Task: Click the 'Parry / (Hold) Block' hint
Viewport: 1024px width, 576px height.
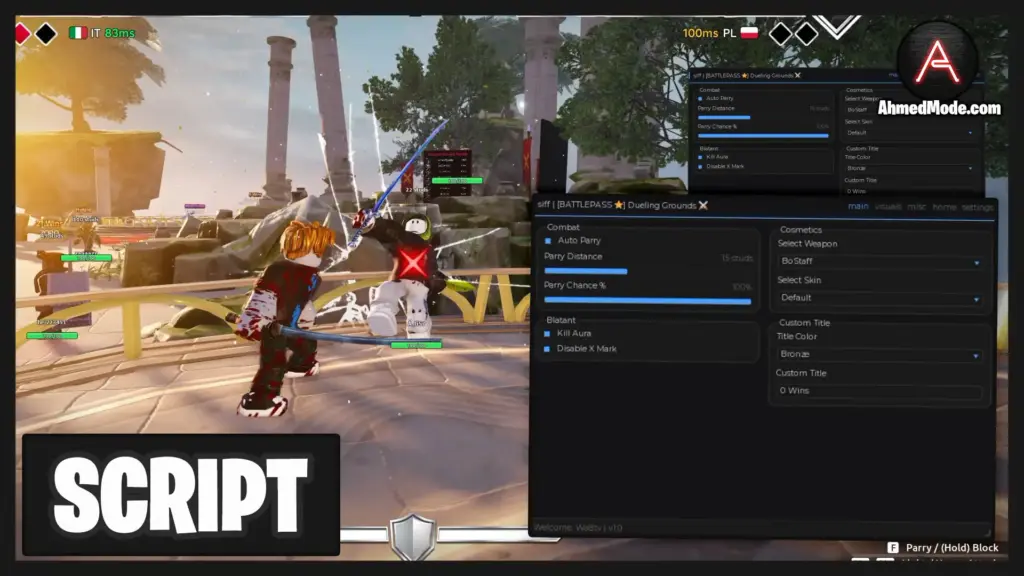Action: pyautogui.click(x=952, y=548)
